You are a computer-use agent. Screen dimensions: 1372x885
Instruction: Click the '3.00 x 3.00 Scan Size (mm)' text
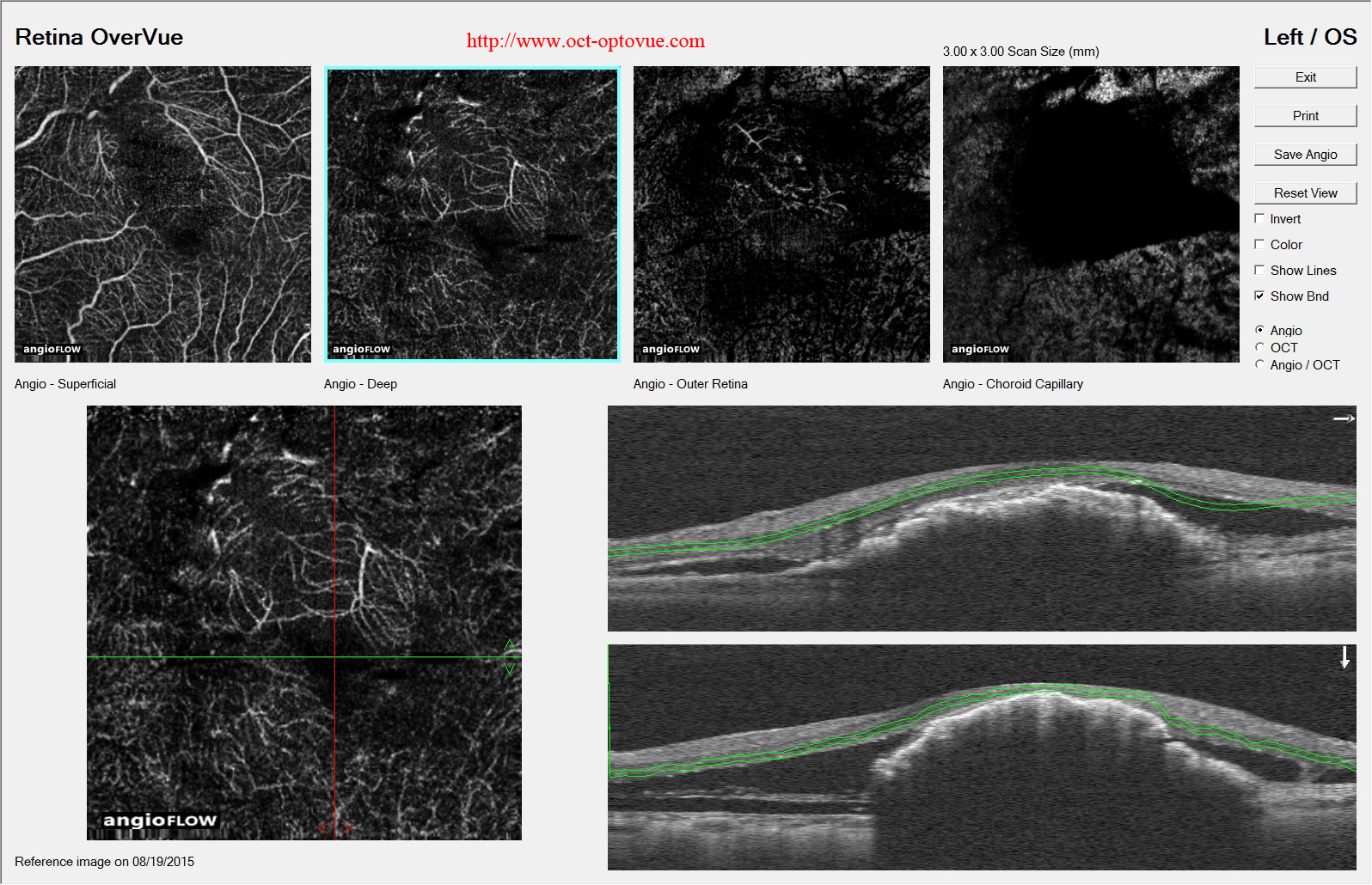coord(1020,52)
